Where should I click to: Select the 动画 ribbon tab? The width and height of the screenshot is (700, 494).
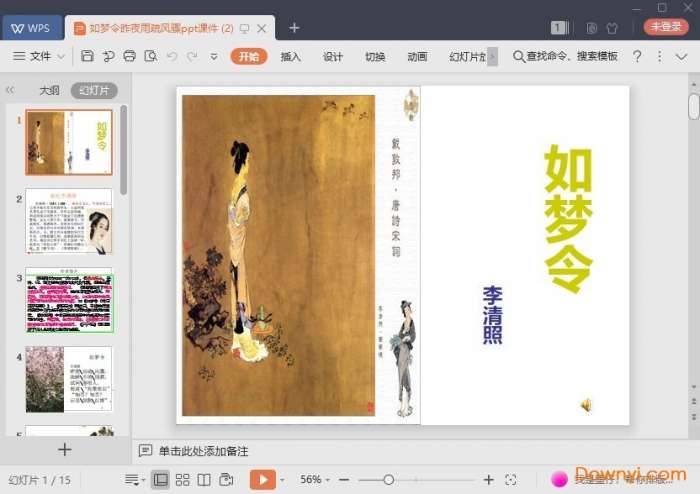pyautogui.click(x=417, y=57)
